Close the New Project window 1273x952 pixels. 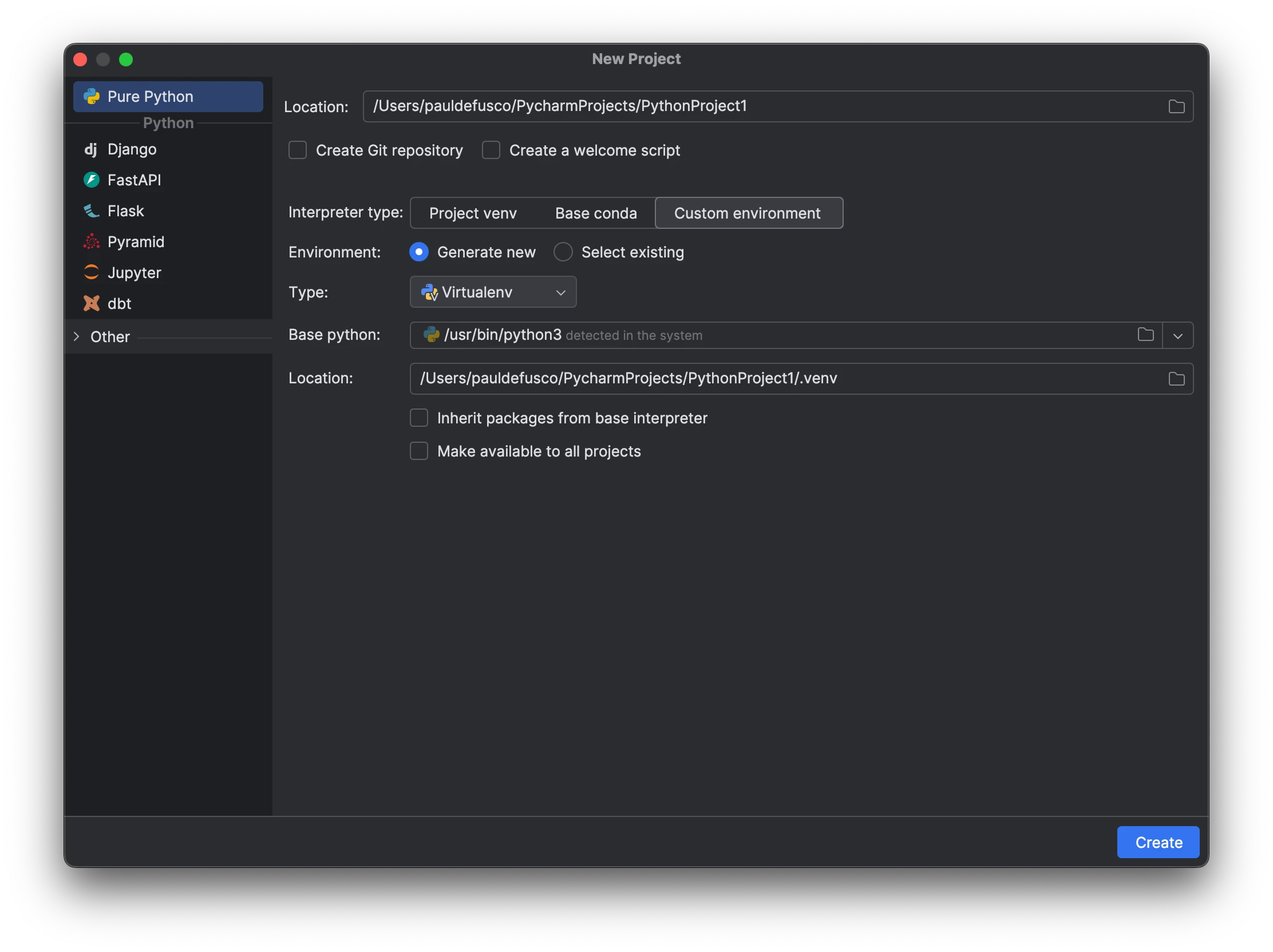click(81, 60)
